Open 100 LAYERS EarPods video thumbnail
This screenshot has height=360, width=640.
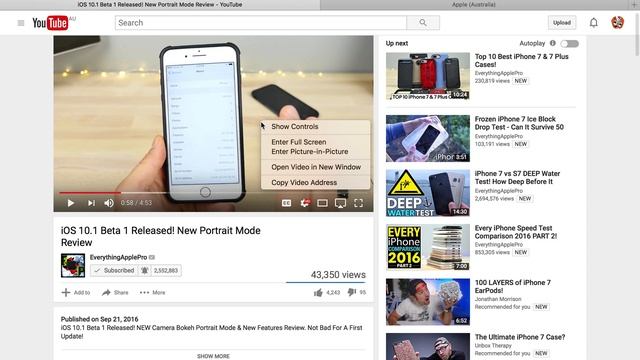(x=428, y=302)
